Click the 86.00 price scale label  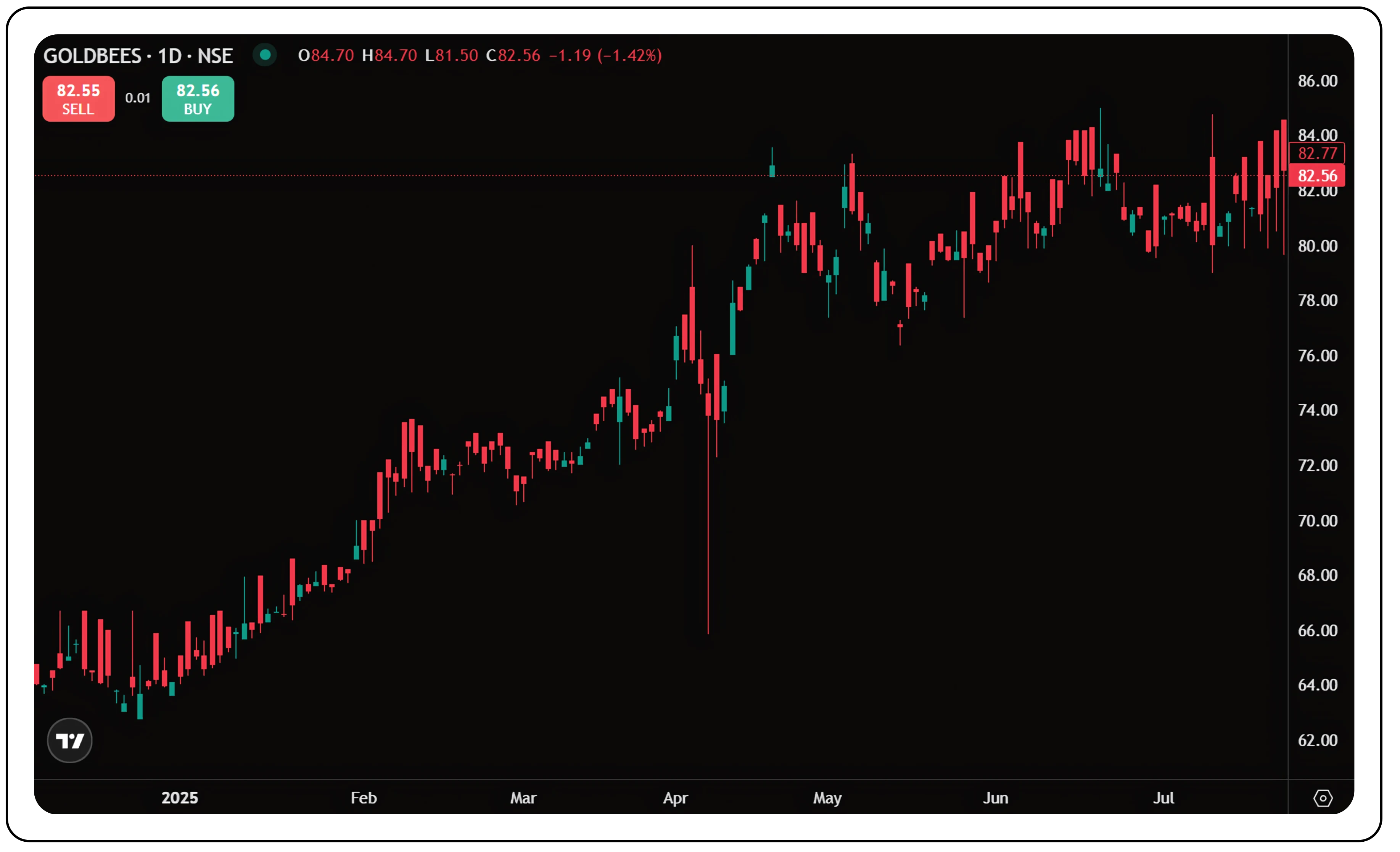[x=1317, y=81]
